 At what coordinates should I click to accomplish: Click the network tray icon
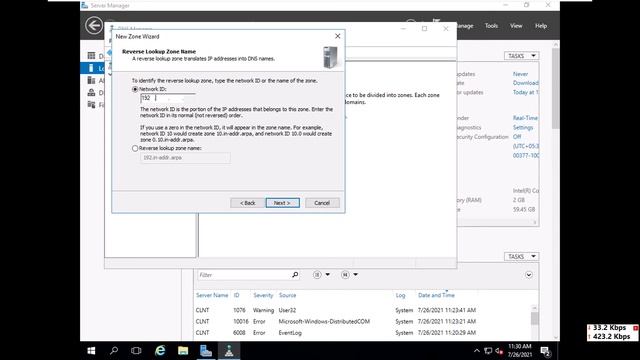[x=488, y=351]
